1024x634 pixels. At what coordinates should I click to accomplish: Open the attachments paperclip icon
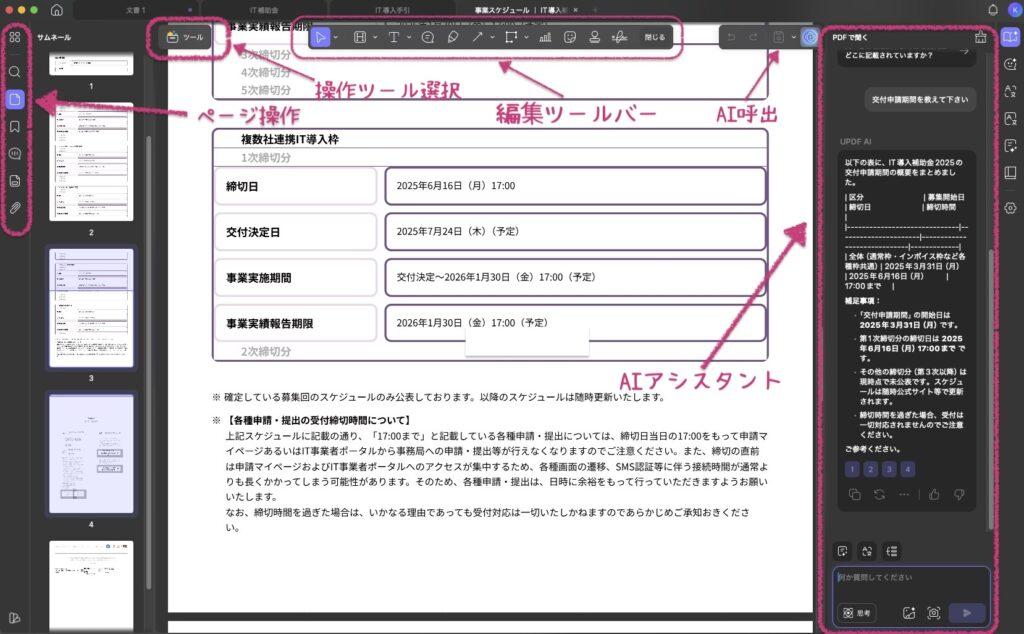click(x=14, y=208)
